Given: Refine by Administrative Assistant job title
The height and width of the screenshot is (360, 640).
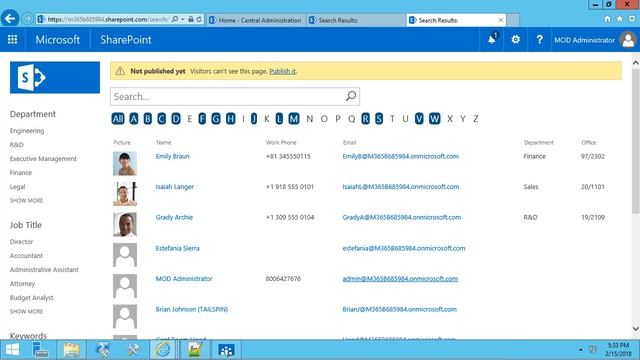Looking at the screenshot, I should pyautogui.click(x=44, y=269).
